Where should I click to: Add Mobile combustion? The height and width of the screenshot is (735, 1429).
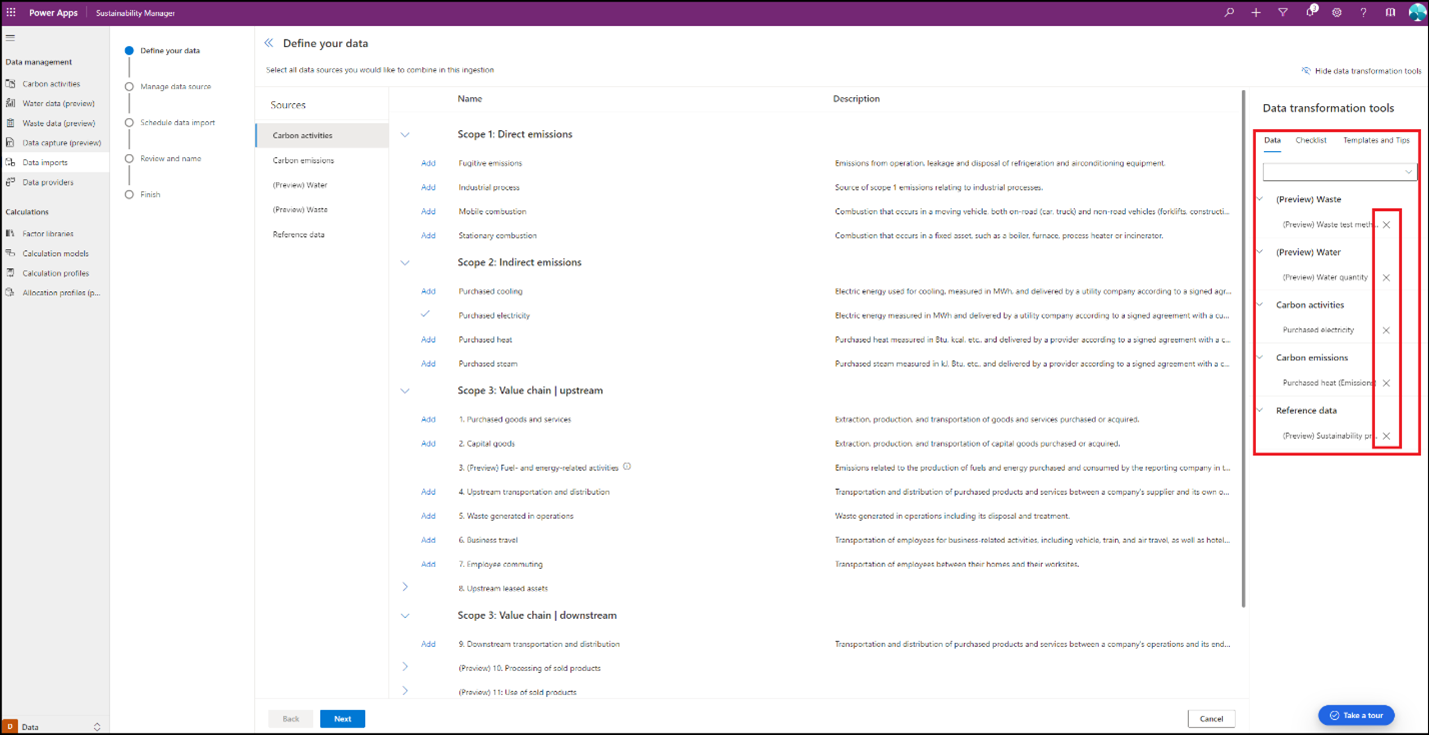click(x=428, y=212)
